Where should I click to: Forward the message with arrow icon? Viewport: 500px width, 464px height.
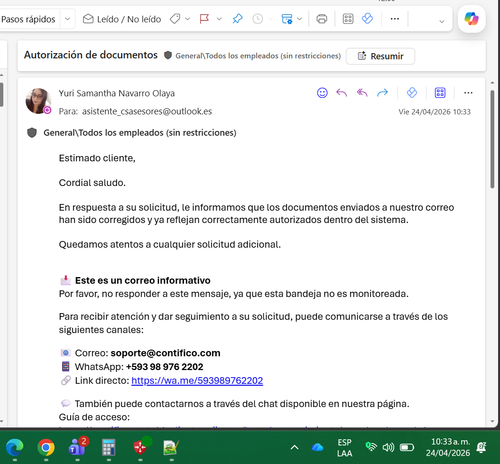pos(382,93)
